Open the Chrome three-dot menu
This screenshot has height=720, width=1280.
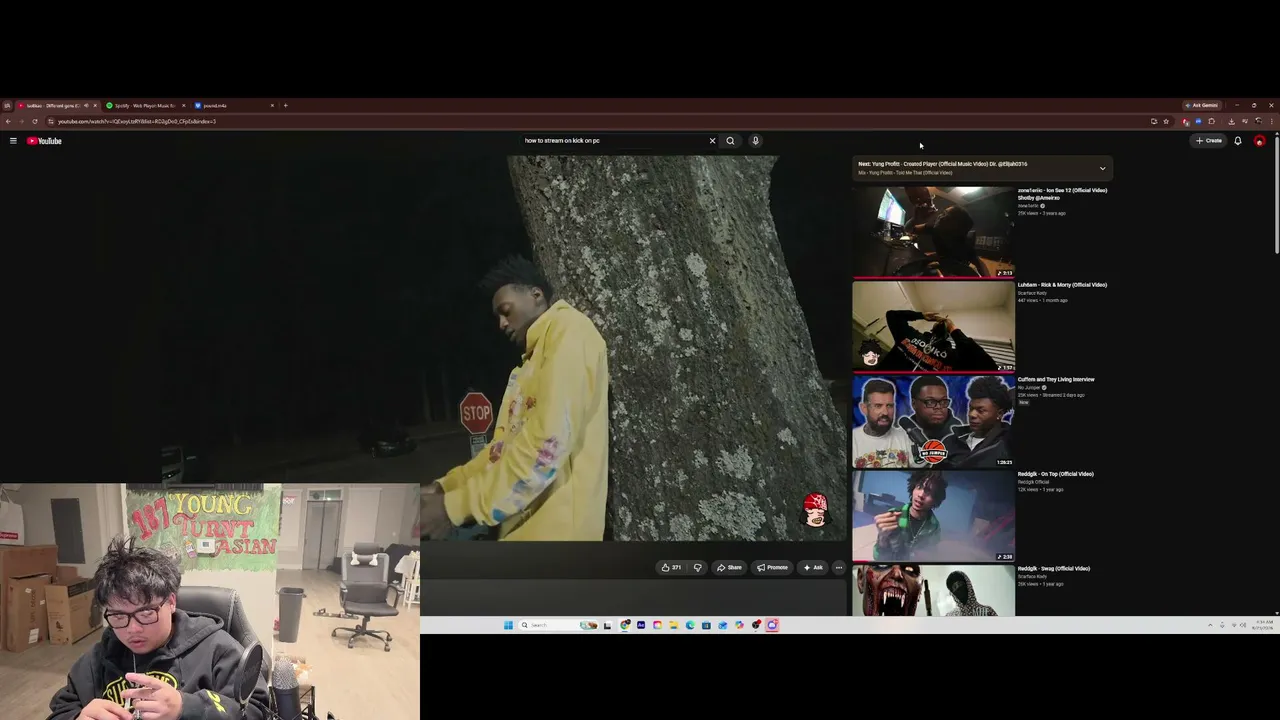point(1271,122)
